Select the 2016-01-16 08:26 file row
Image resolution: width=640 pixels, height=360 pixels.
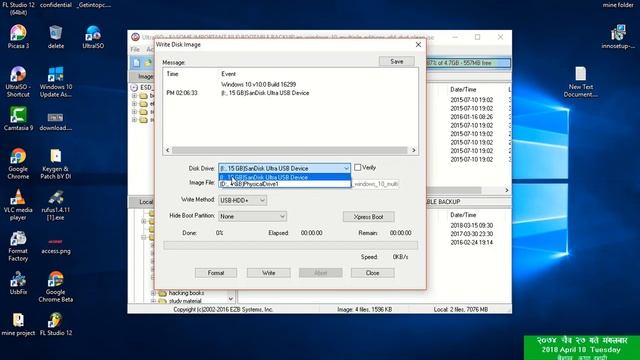[x=472, y=117]
